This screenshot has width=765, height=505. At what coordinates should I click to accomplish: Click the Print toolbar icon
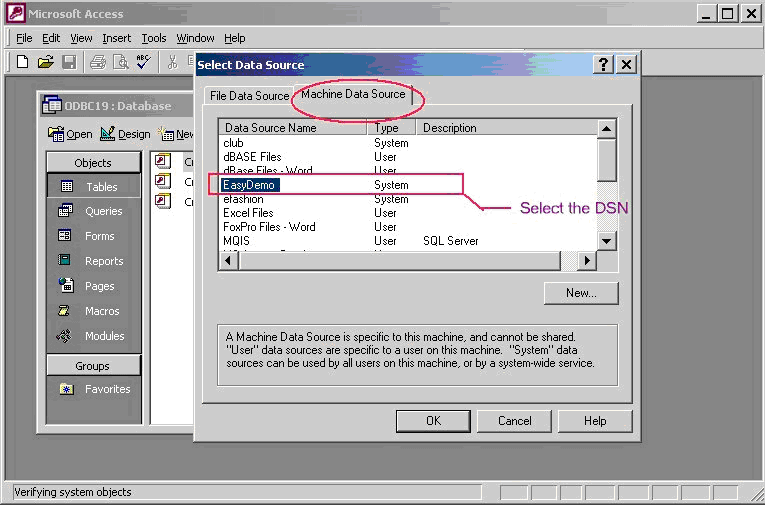click(98, 62)
